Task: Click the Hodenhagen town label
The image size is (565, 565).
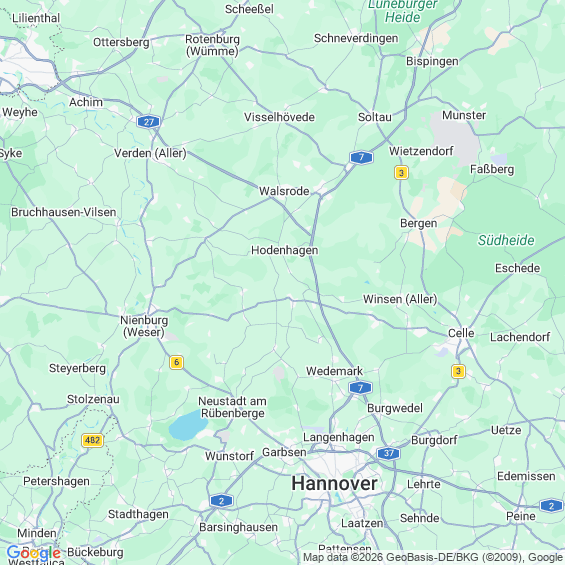Action: tap(285, 250)
